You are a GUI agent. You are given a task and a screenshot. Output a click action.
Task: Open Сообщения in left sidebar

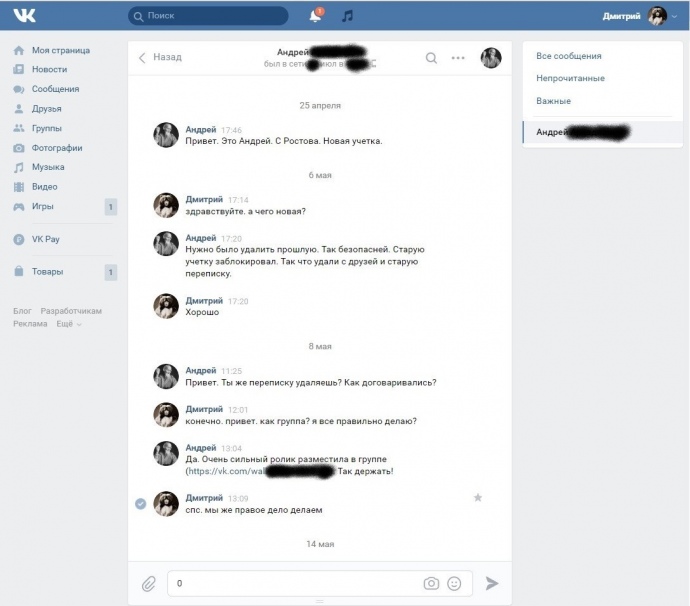(x=55, y=89)
